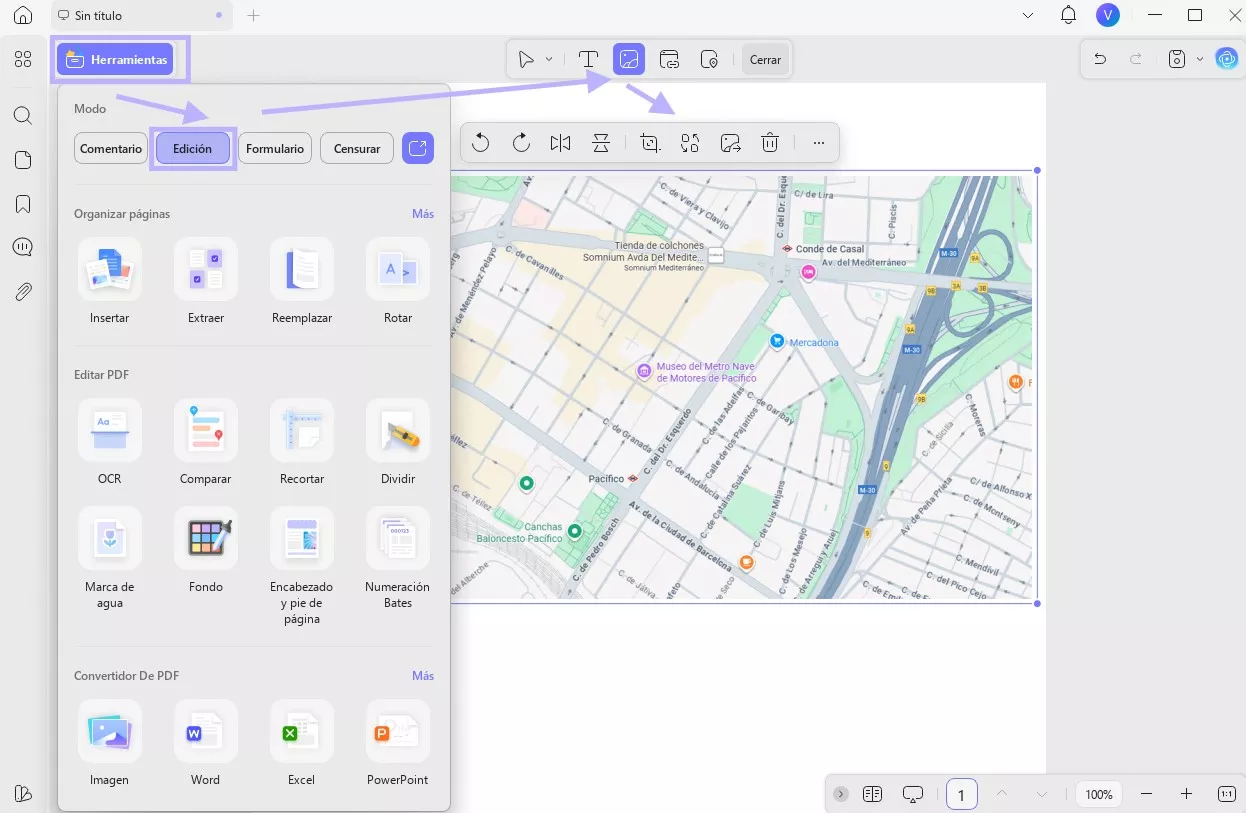
Task: Open the Comparar tool
Action: pos(205,443)
